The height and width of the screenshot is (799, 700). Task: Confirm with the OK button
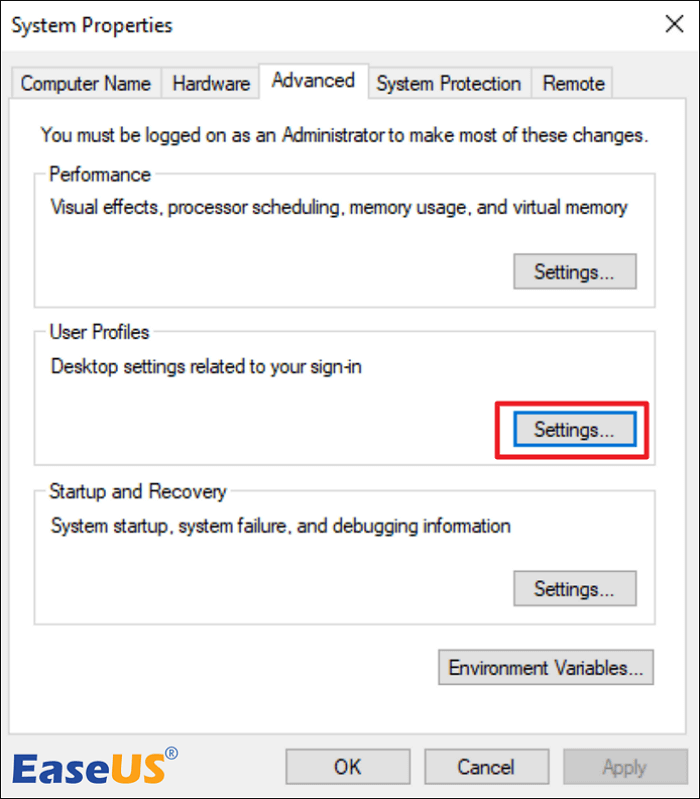348,767
